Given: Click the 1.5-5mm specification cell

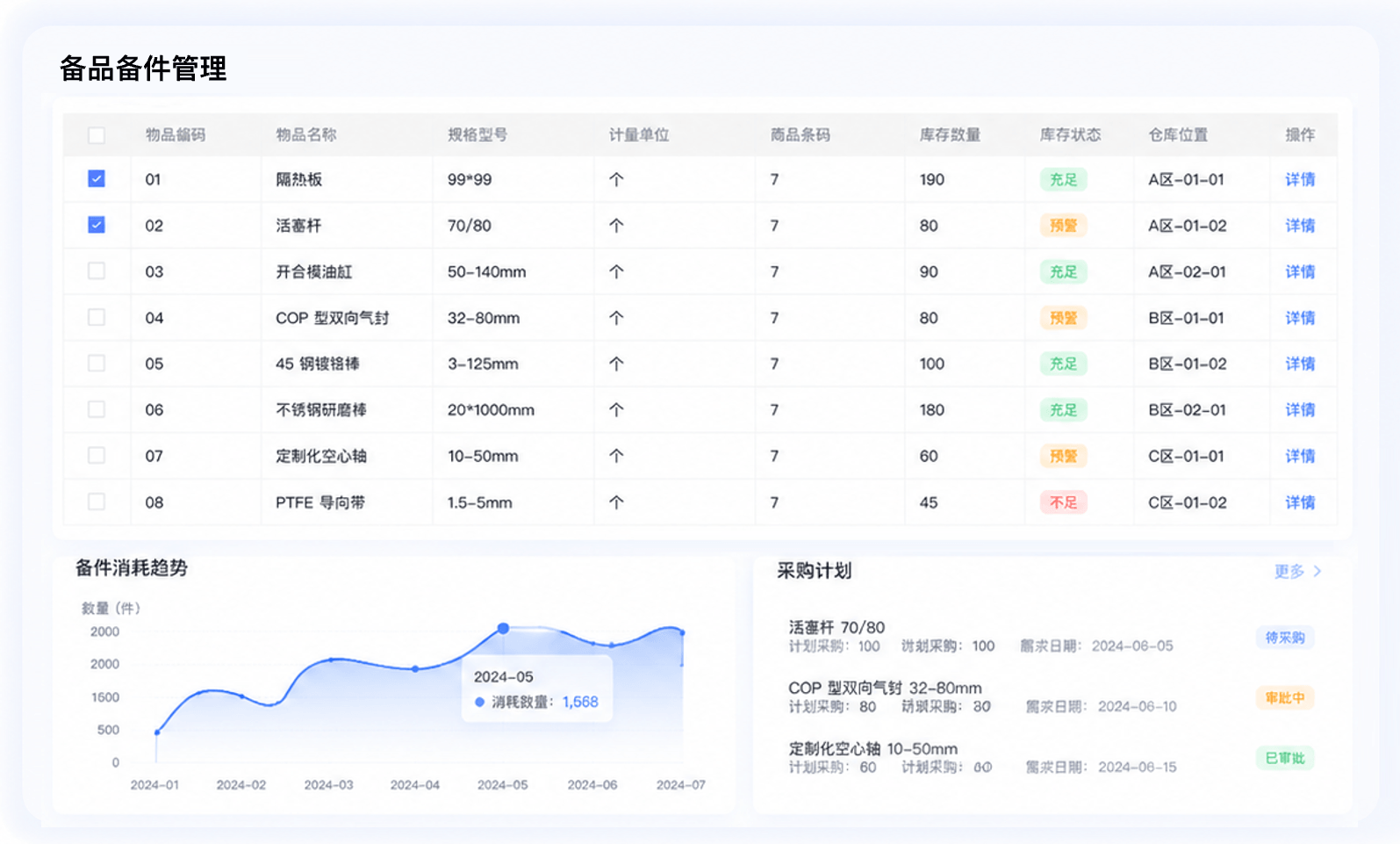Looking at the screenshot, I should click(x=480, y=502).
